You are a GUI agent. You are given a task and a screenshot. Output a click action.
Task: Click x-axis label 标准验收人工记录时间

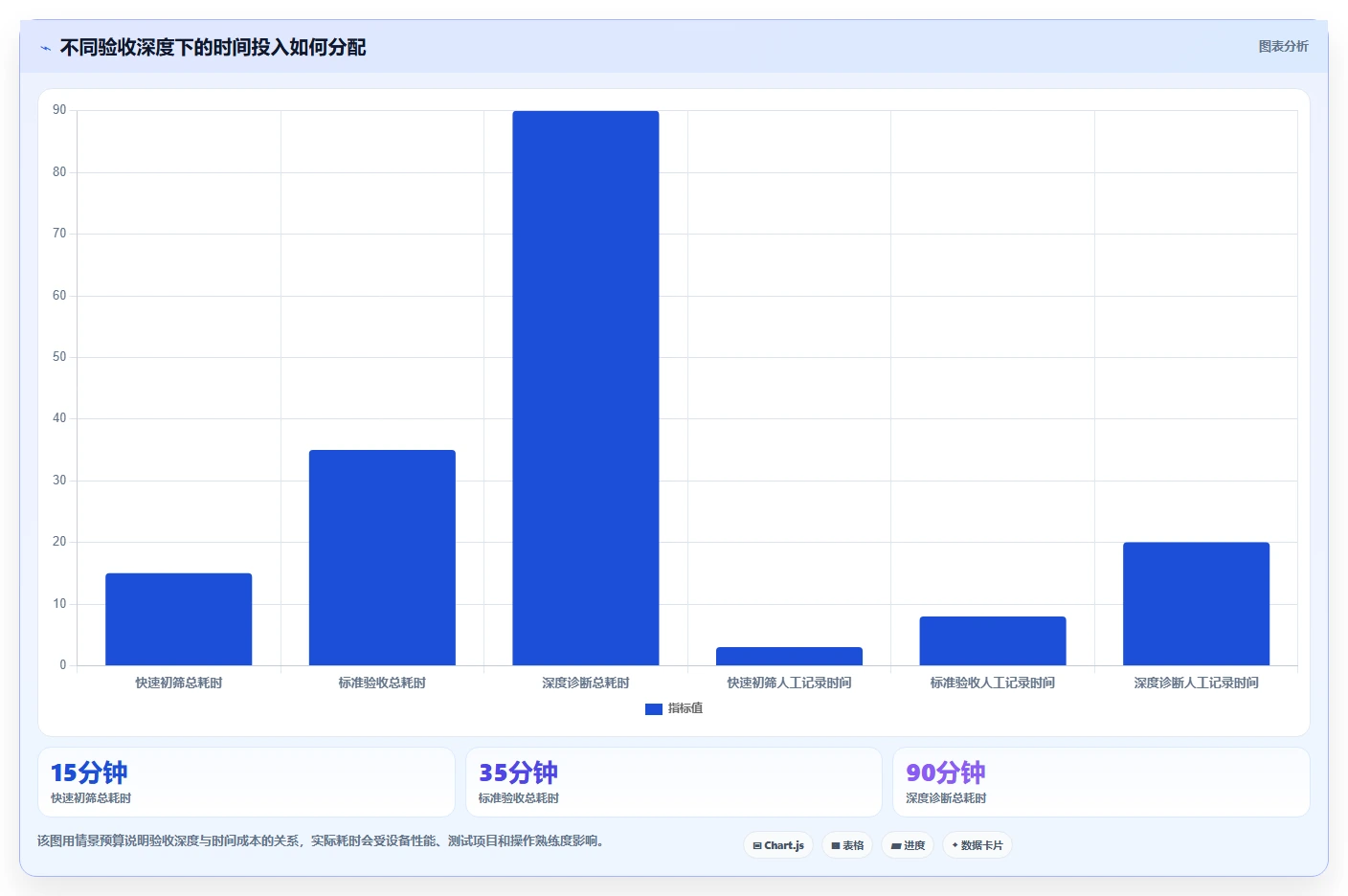click(993, 683)
